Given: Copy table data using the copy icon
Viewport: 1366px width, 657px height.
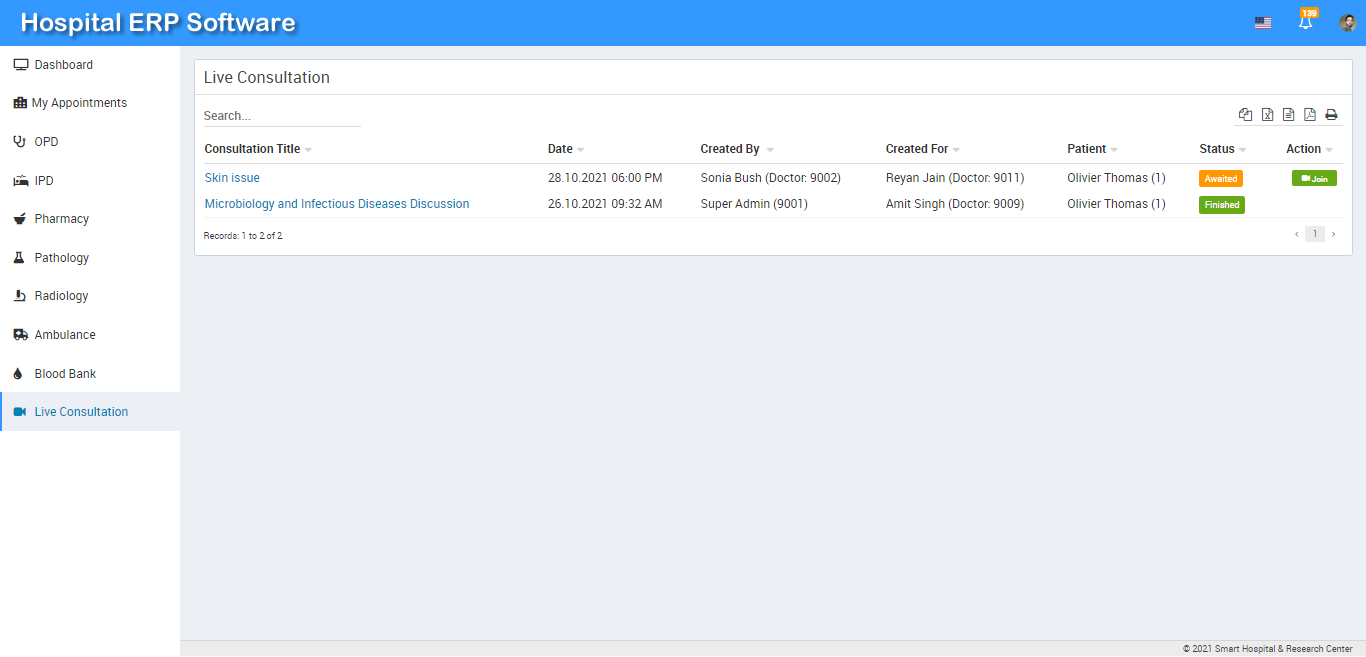Looking at the screenshot, I should pyautogui.click(x=1245, y=115).
